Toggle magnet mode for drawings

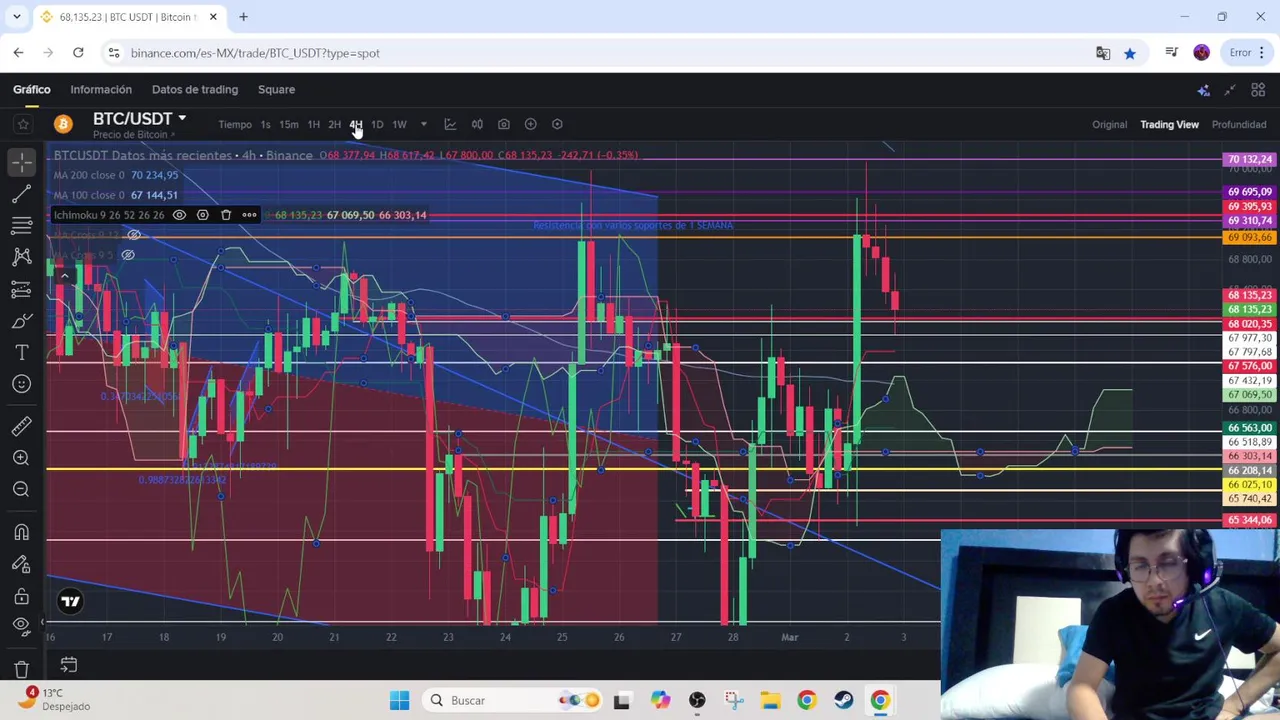22,532
